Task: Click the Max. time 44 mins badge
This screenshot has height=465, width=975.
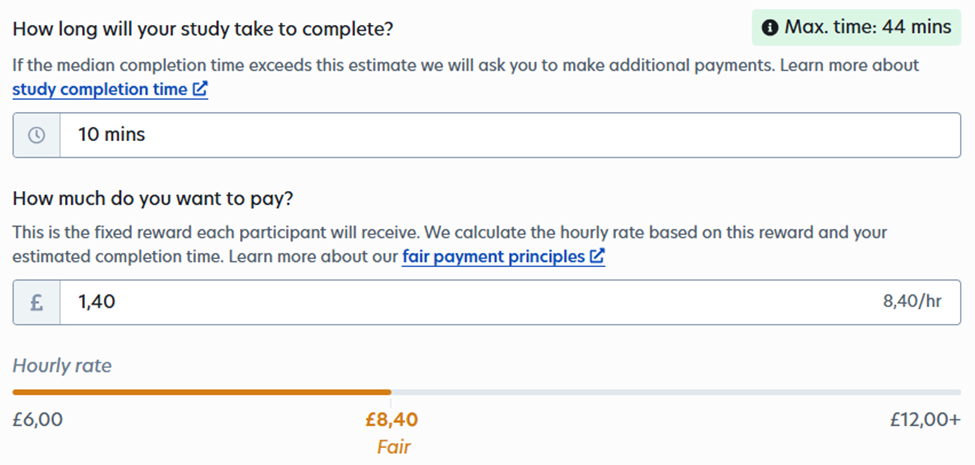Action: (x=856, y=28)
